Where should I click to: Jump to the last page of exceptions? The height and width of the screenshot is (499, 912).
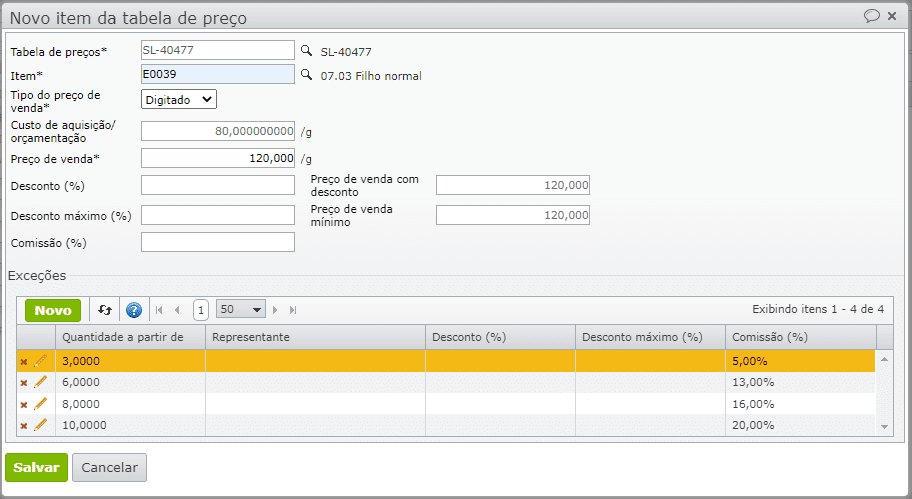(x=293, y=310)
